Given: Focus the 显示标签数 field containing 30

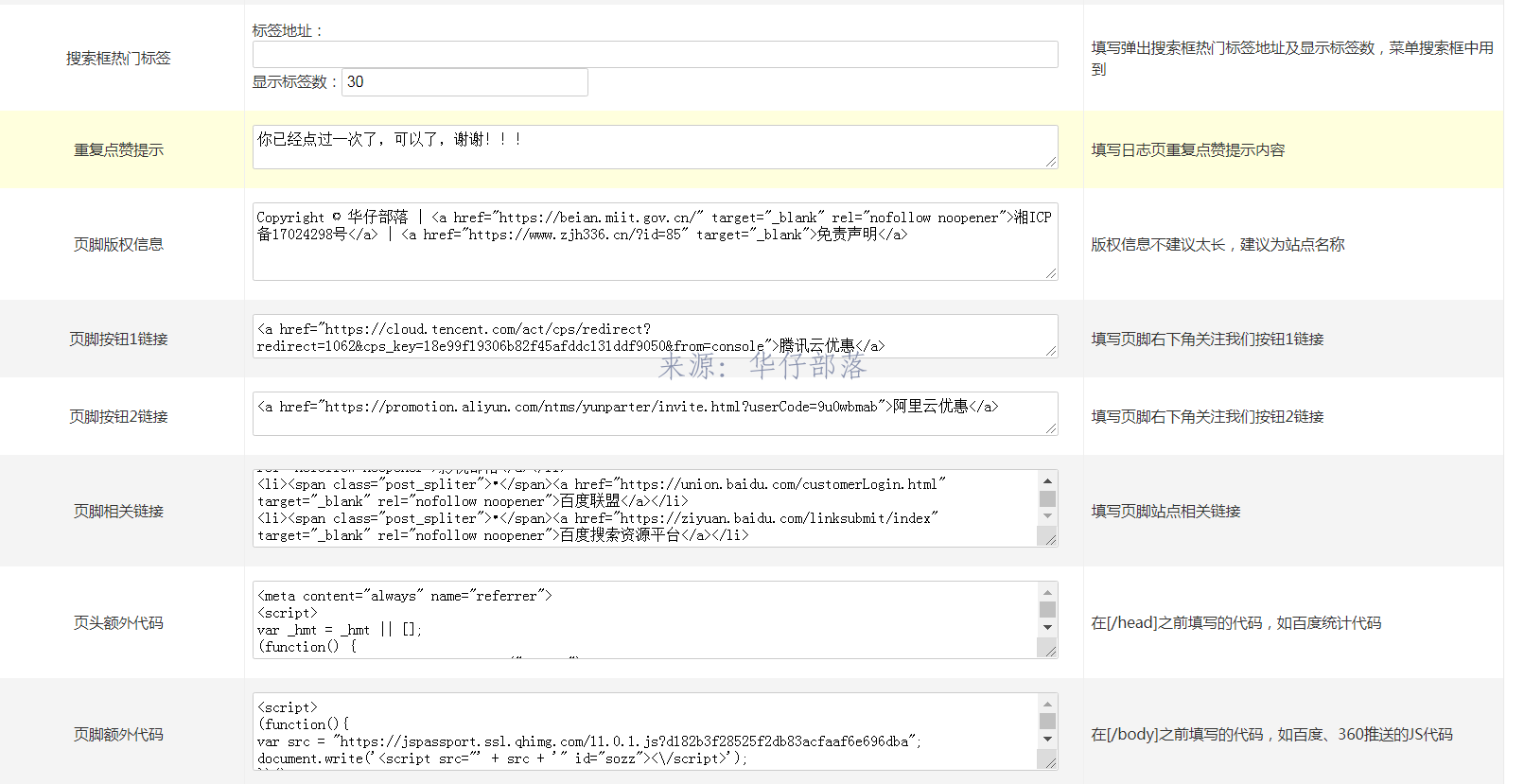Looking at the screenshot, I should click(x=464, y=82).
